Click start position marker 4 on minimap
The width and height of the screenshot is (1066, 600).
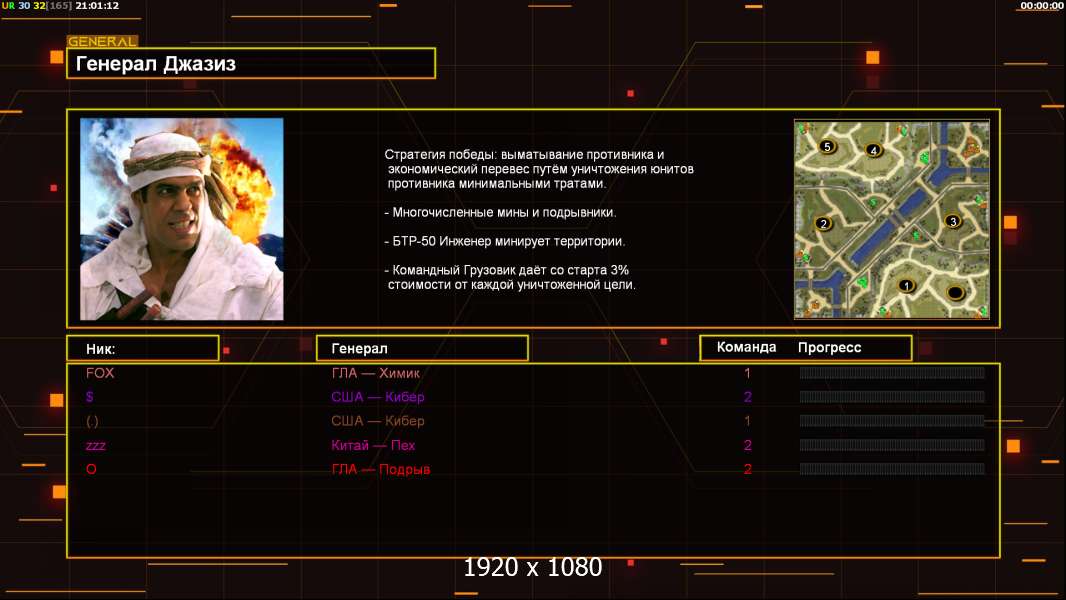point(874,150)
